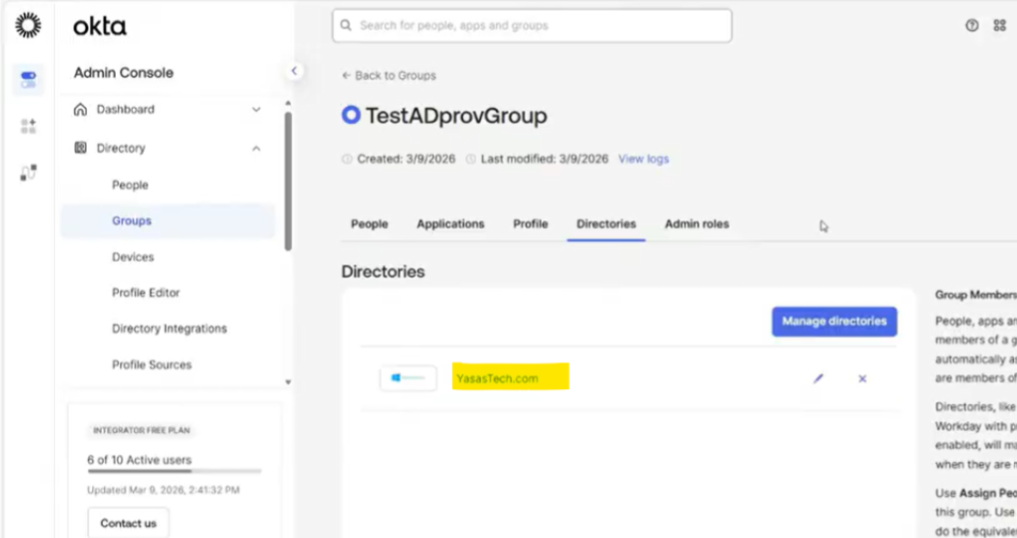Collapse the Directory section chevron
1017x538 pixels.
pos(256,149)
